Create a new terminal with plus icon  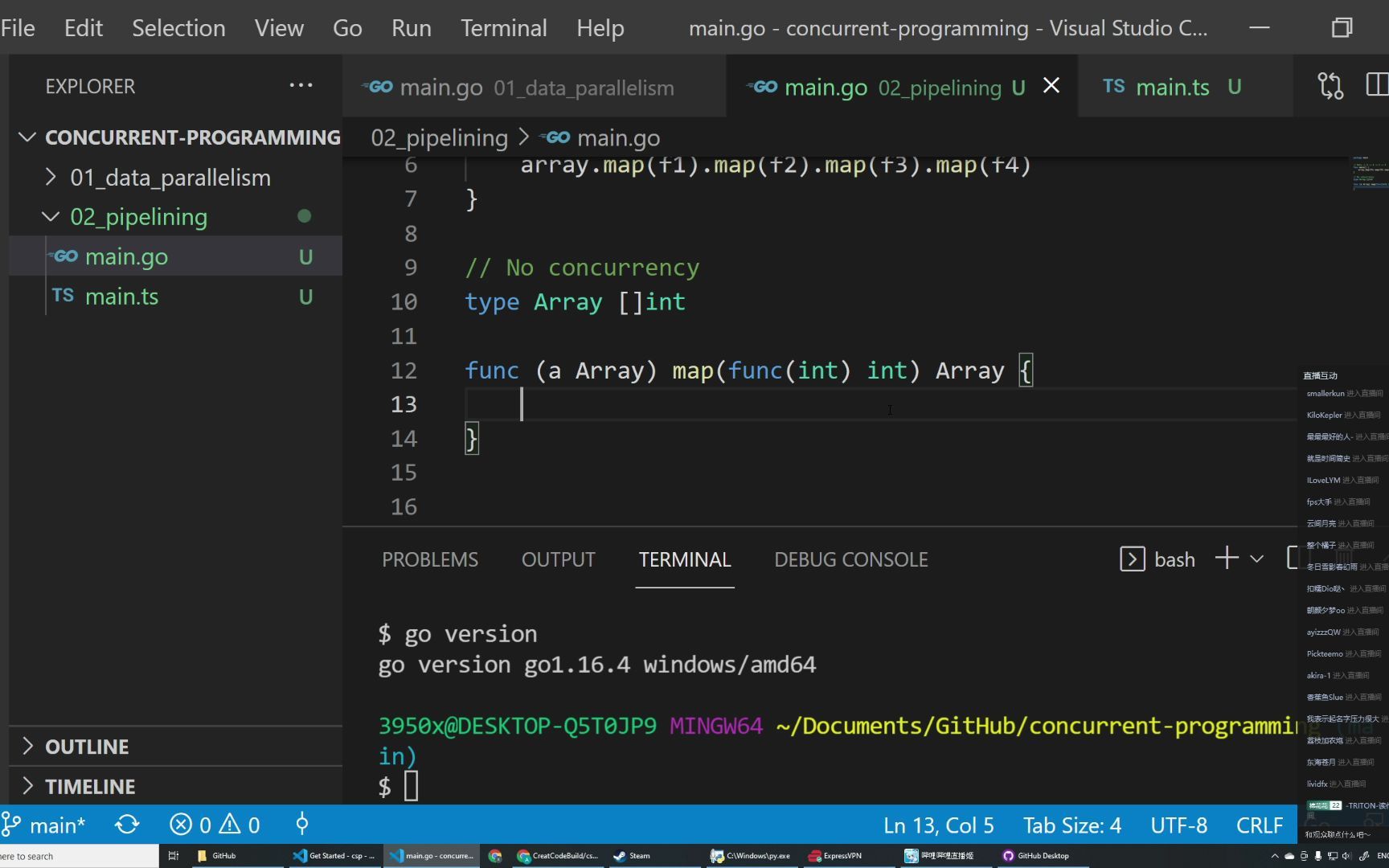(x=1227, y=558)
